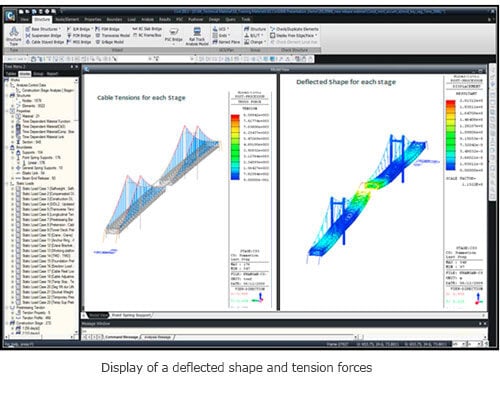The height and width of the screenshot is (400, 500).
Task: Select the FCM Bridge wizard
Action: (79, 35)
